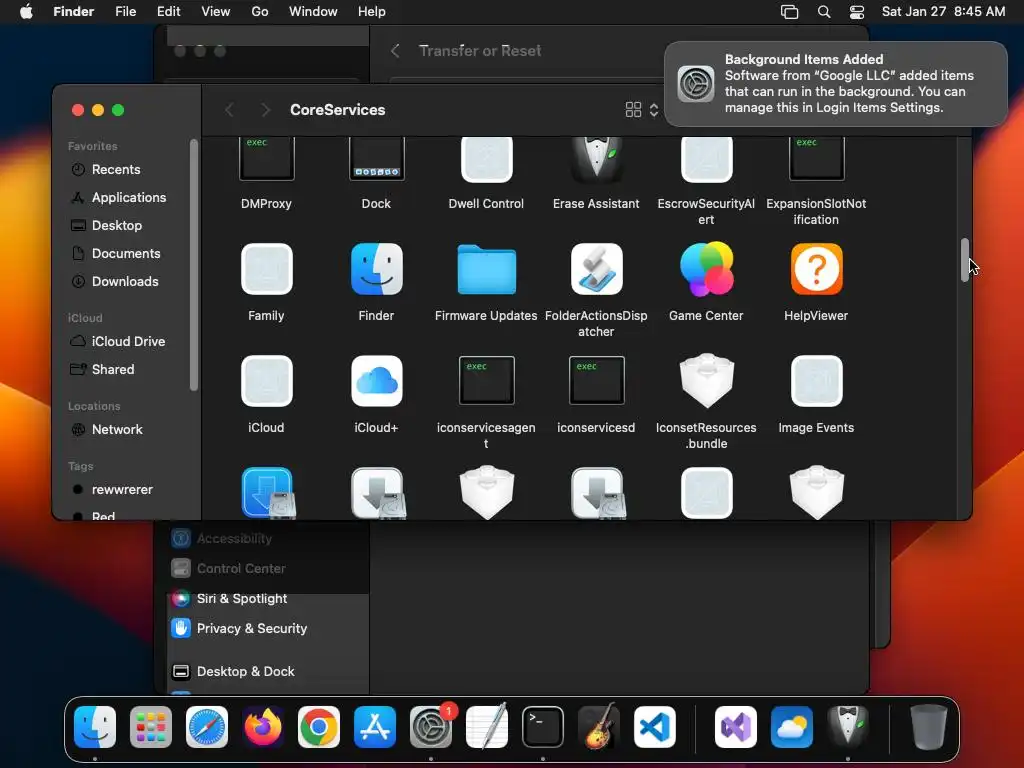The width and height of the screenshot is (1024, 768).
Task: Select the Firmware Updates folder
Action: 487,269
